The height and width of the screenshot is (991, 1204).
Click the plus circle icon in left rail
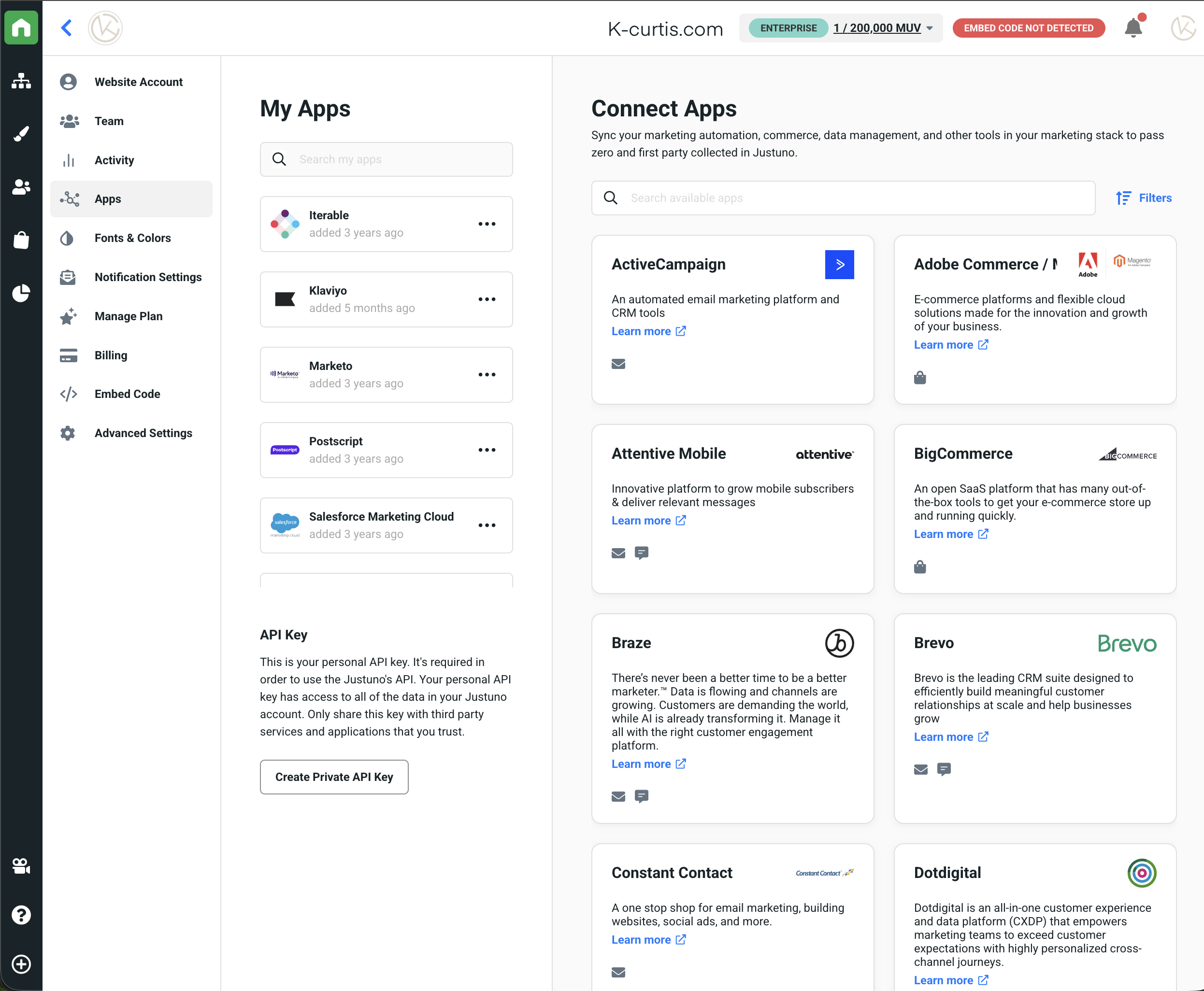coord(21,964)
